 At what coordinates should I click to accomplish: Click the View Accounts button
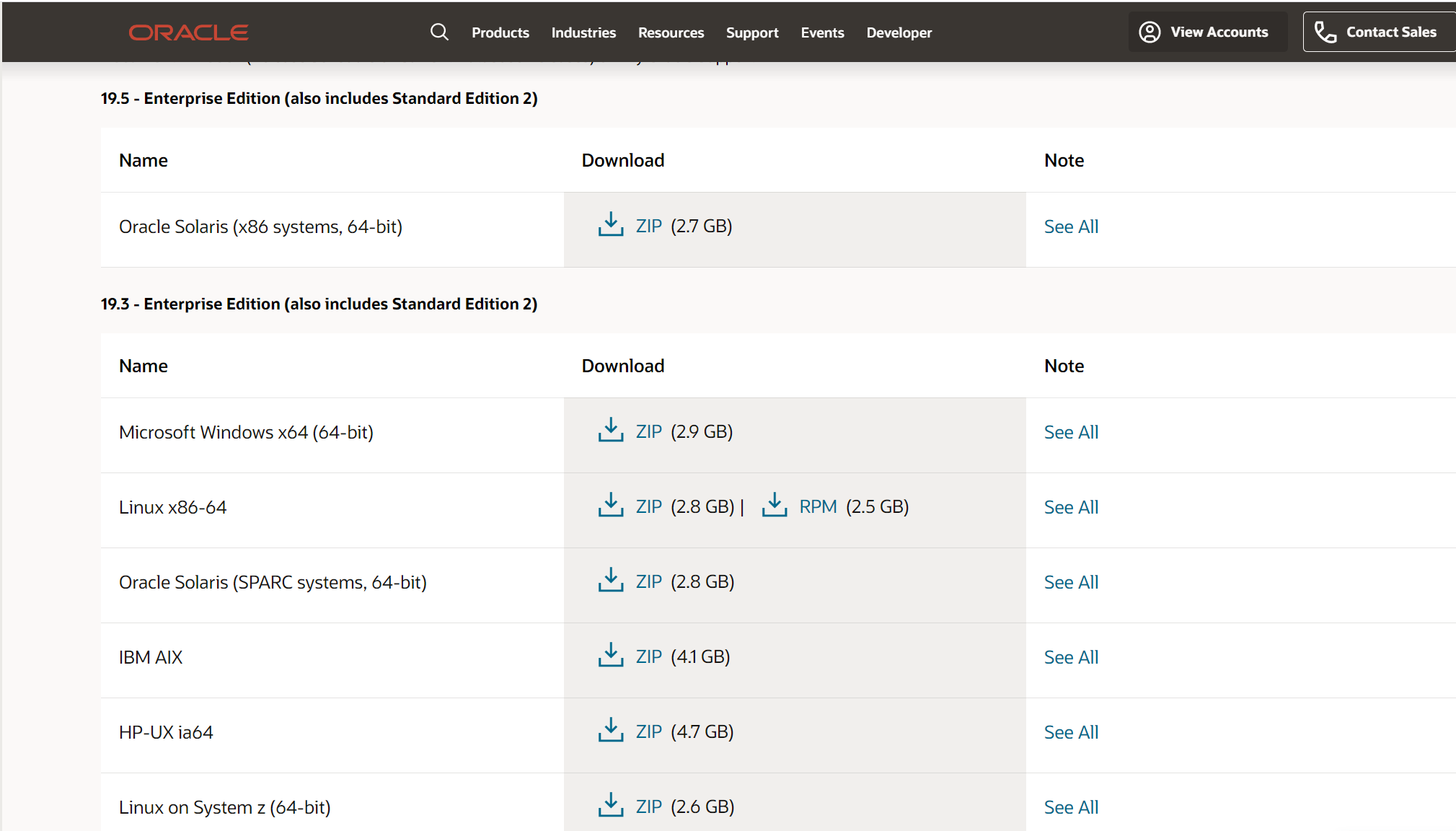[1206, 32]
